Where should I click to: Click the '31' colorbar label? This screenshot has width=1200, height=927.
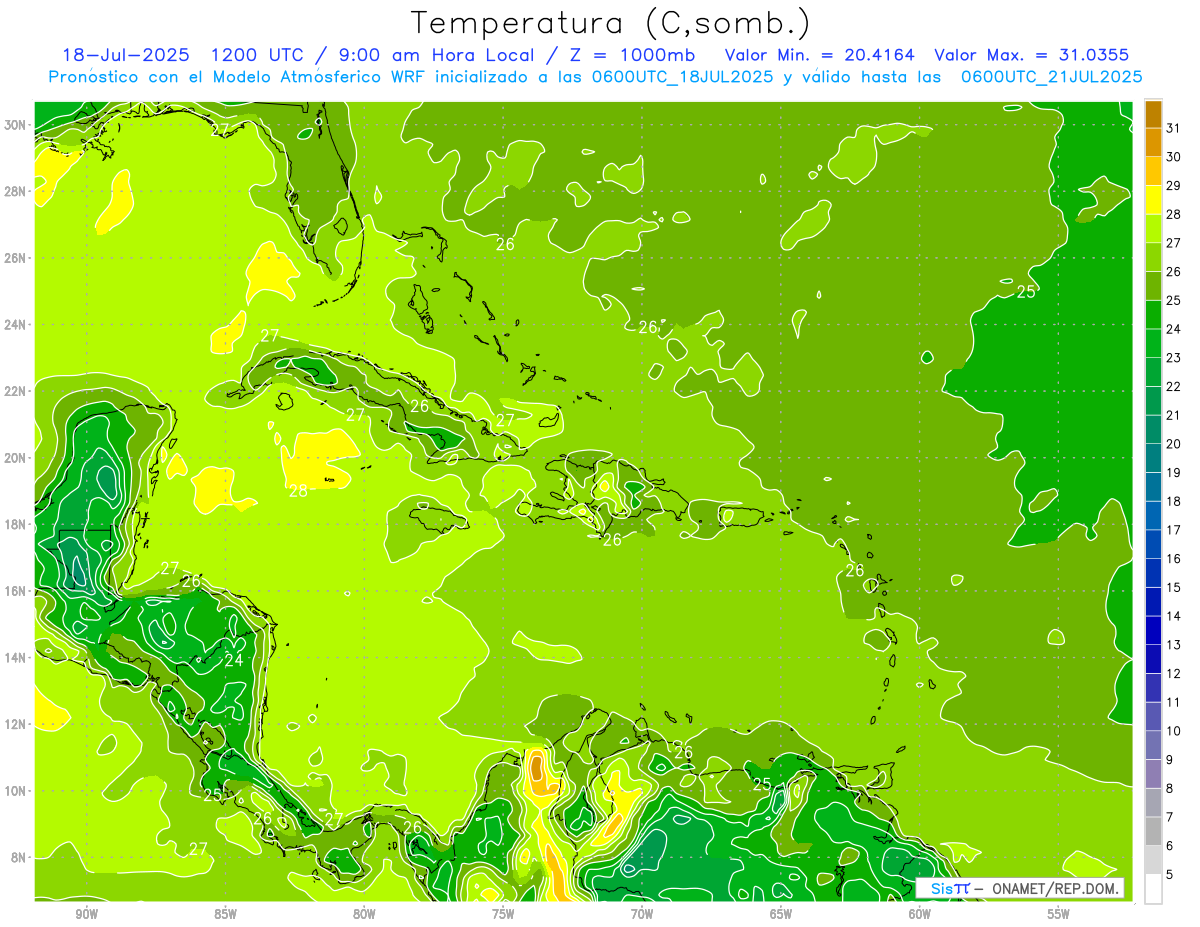click(1174, 128)
